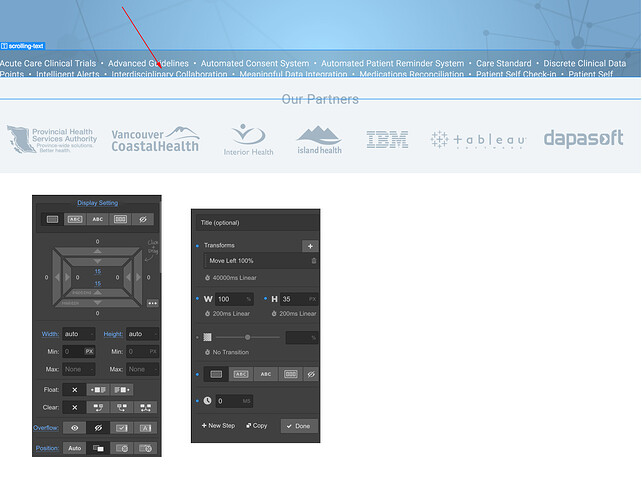Set Overflow to auto option
642x500 pixels.
coord(145,428)
